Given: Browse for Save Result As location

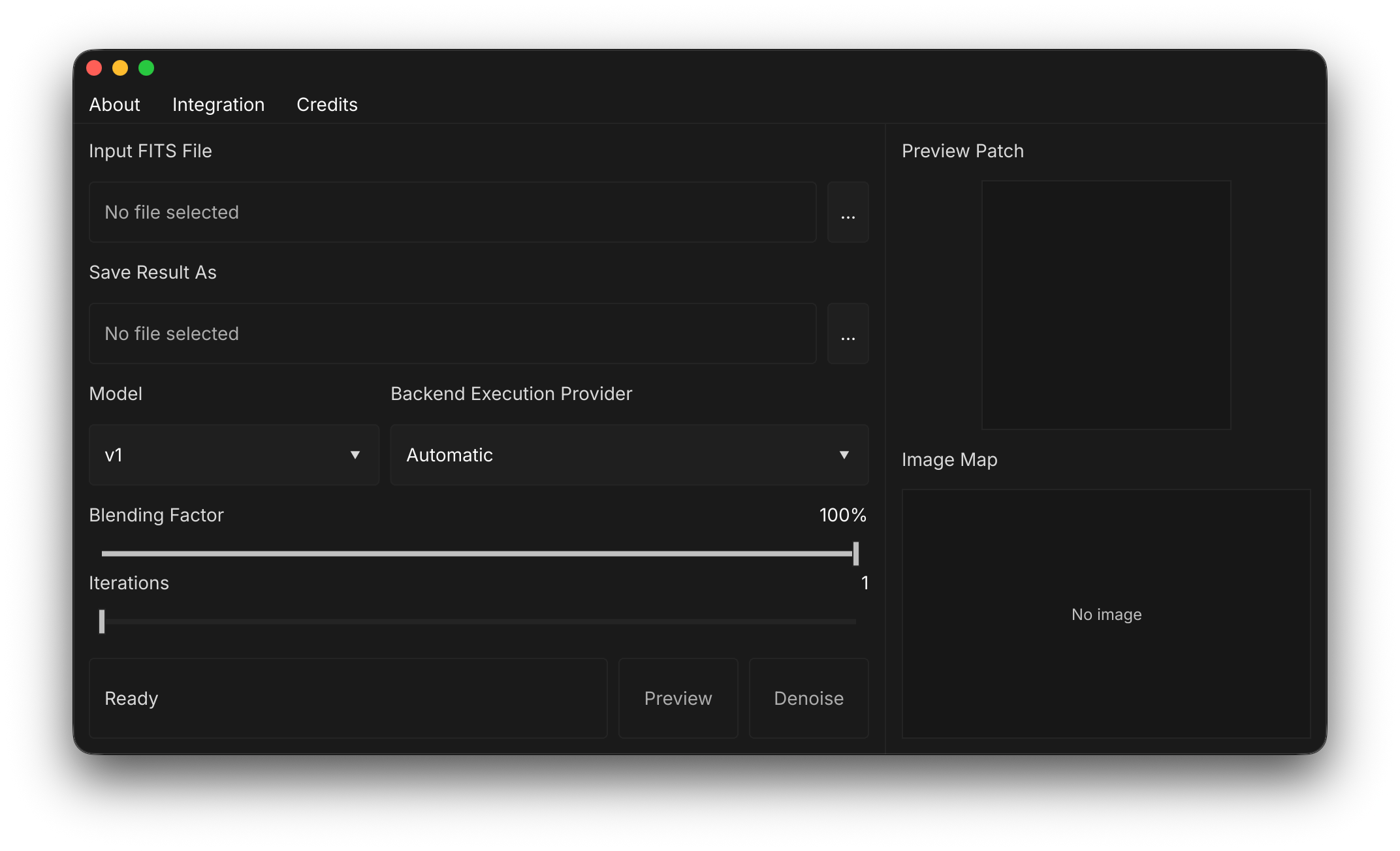Looking at the screenshot, I should coord(848,333).
